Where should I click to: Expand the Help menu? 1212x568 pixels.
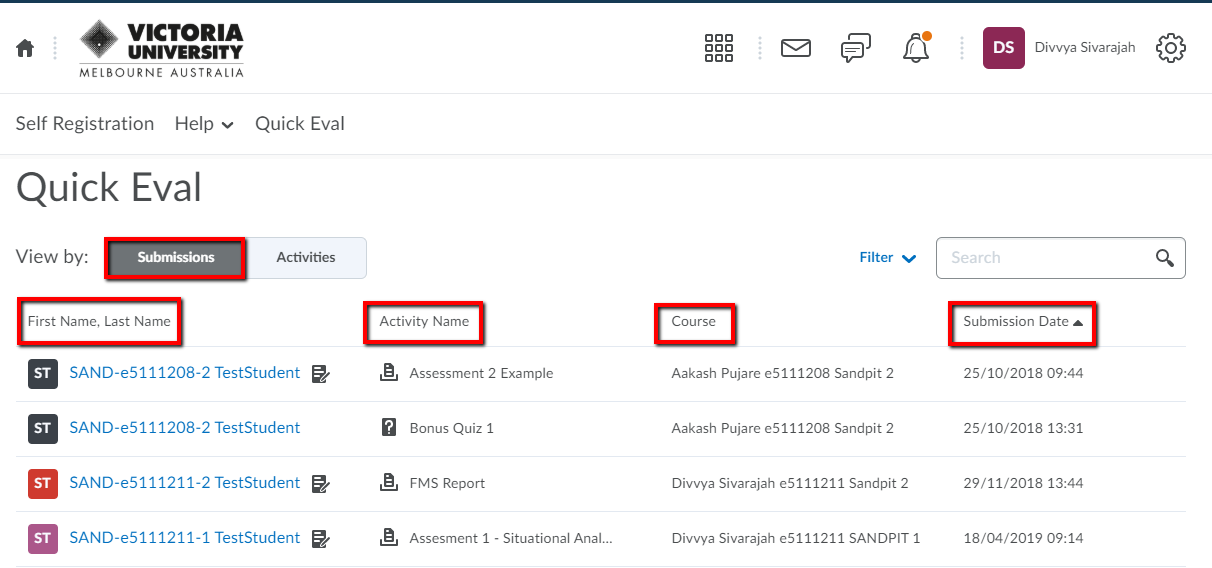click(x=204, y=124)
